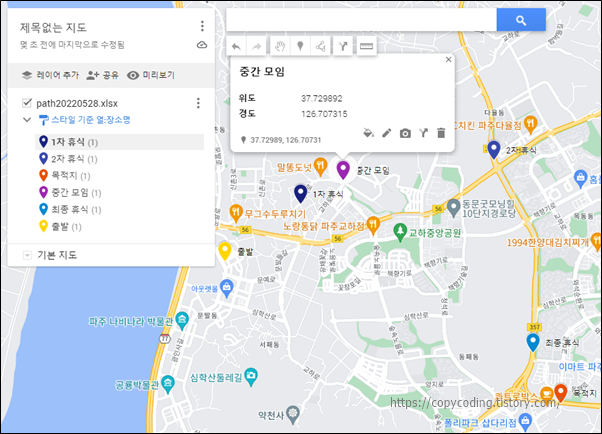Click 중간 모임 title in popup
Image resolution: width=602 pixels, height=434 pixels.
point(262,71)
